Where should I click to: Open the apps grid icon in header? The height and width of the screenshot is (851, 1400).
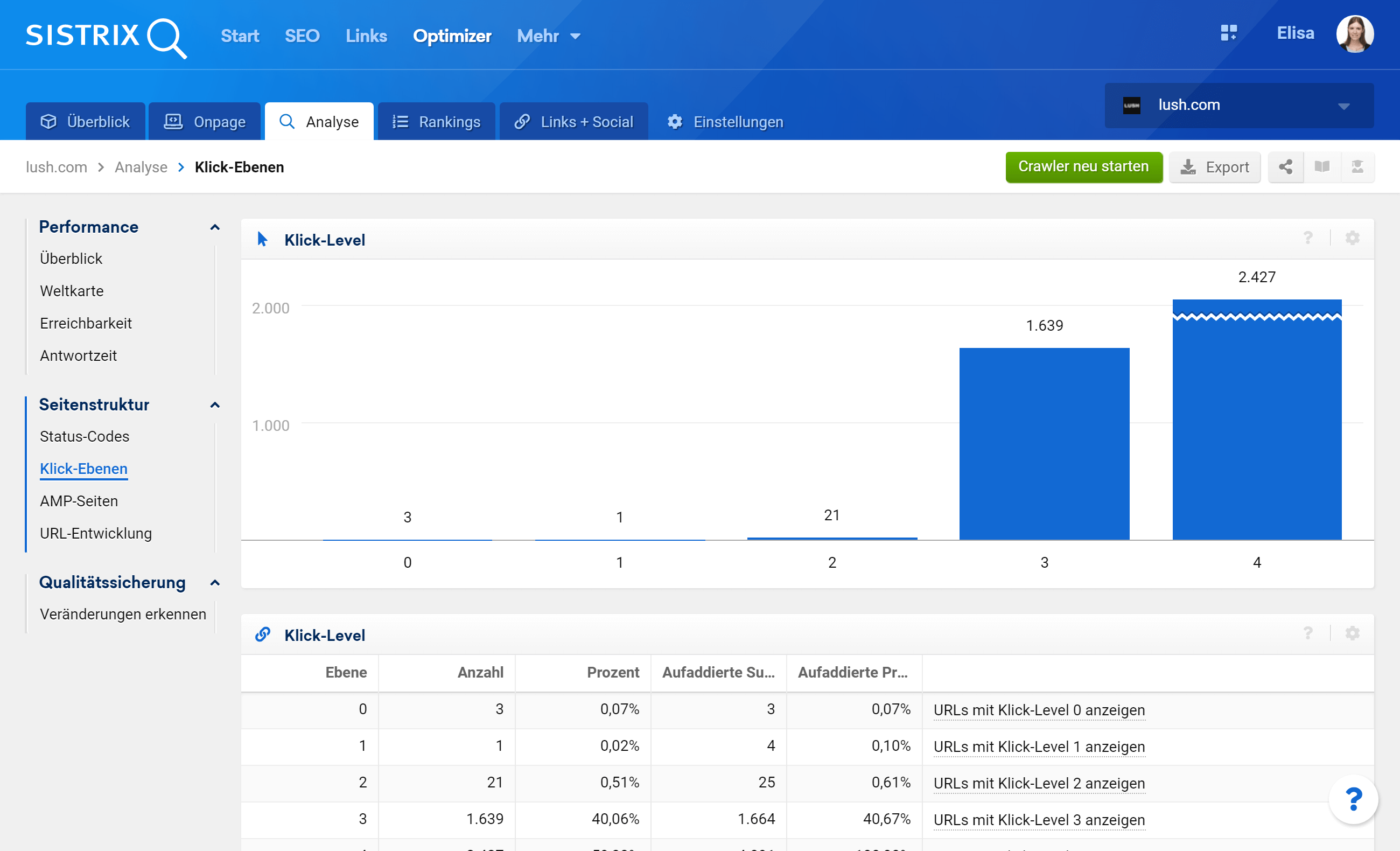[1228, 33]
